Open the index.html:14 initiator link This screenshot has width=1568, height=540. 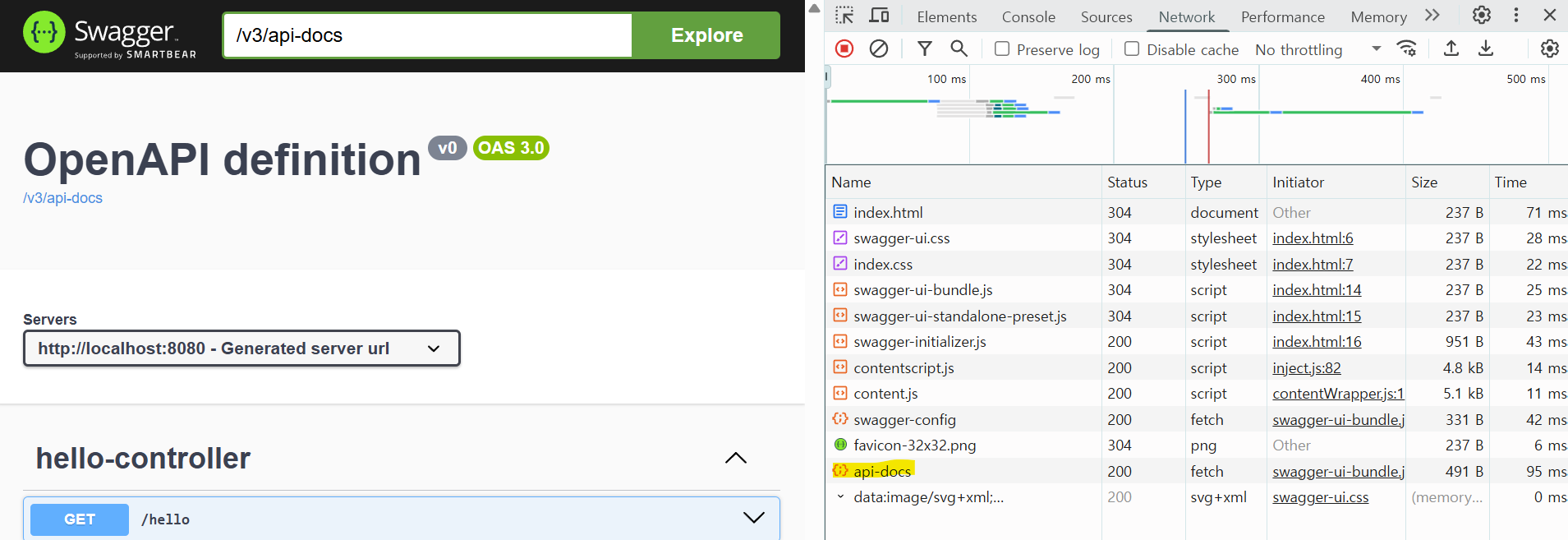point(1317,290)
